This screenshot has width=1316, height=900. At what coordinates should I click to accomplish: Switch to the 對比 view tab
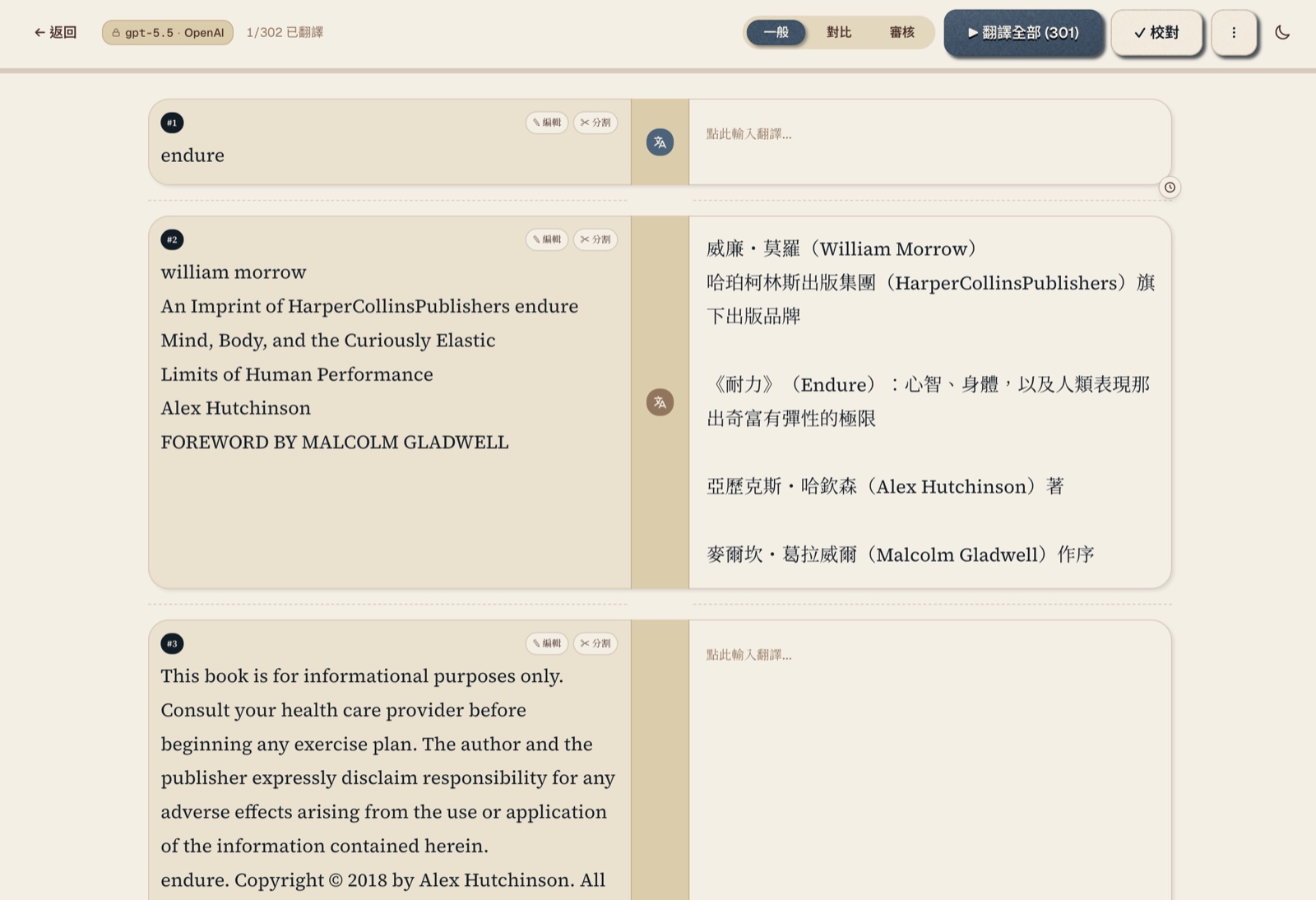(x=839, y=32)
